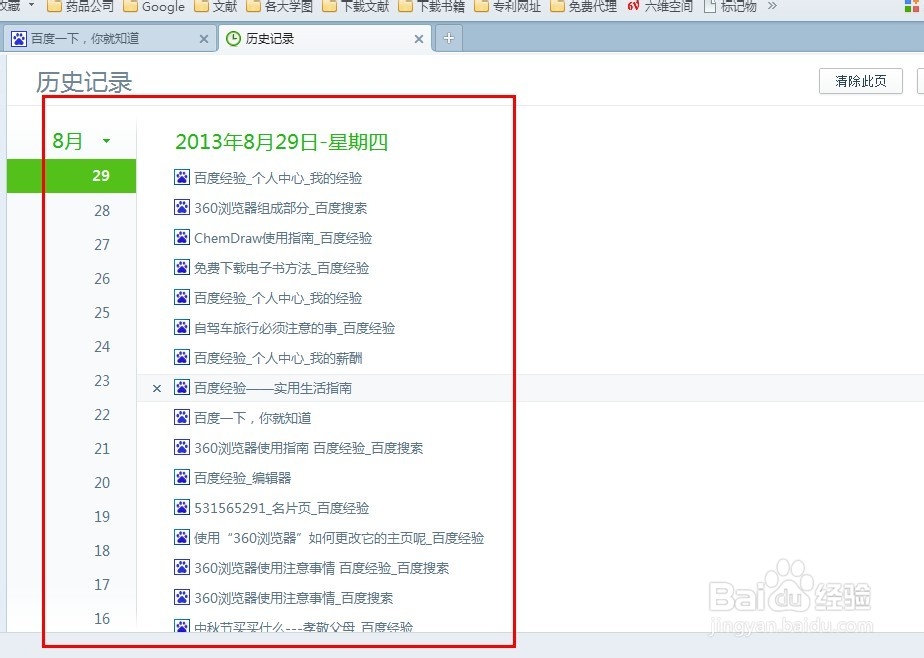Click the Baidu icon beside 免费下载电子书方法
Screen dimensions: 924x658
point(182,267)
